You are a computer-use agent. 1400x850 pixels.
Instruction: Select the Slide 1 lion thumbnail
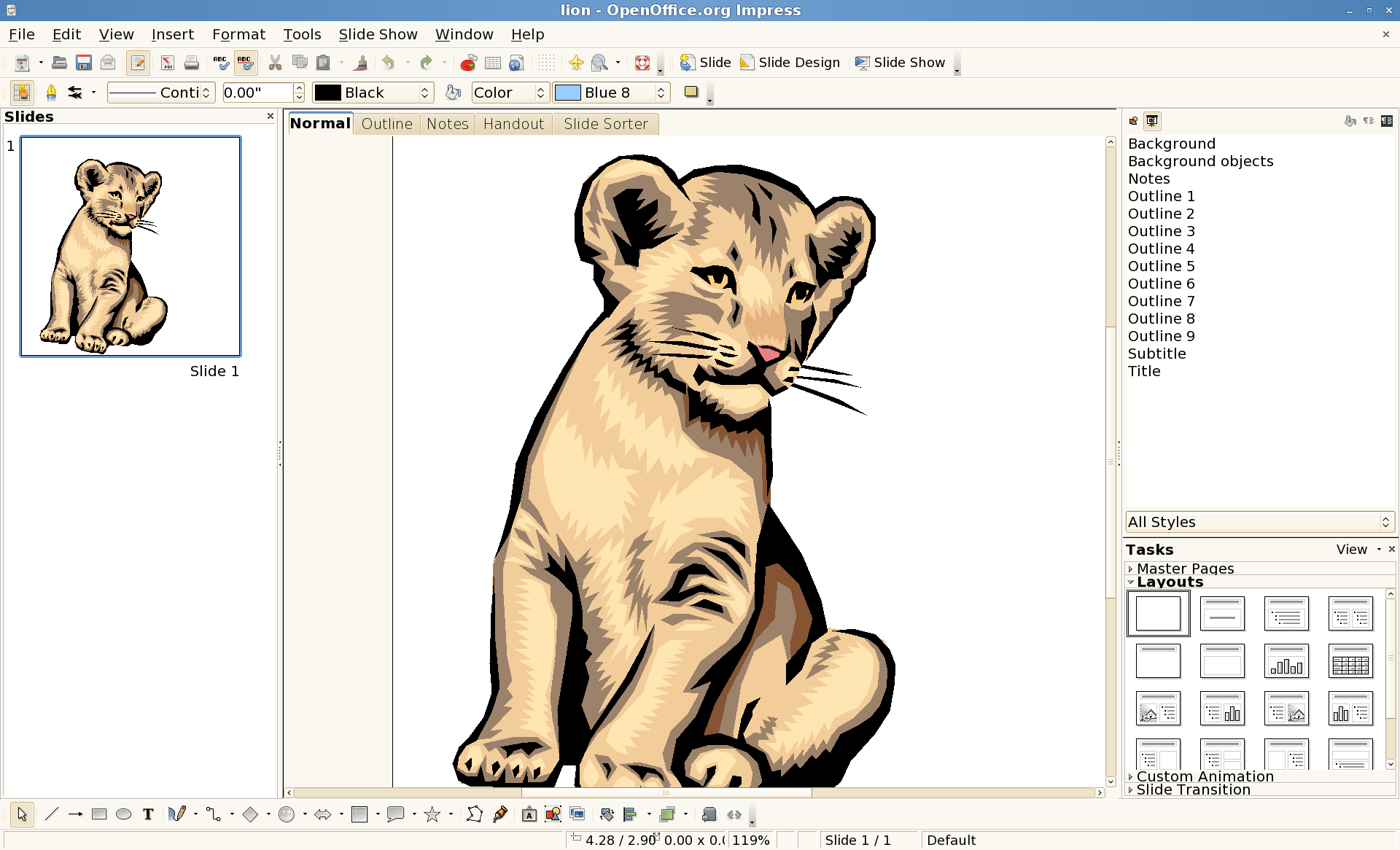click(131, 246)
